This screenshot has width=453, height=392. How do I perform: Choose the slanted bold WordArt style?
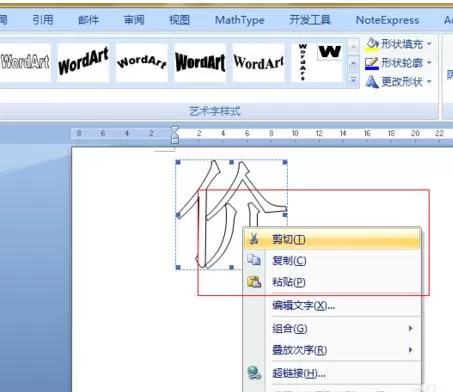[x=83, y=62]
